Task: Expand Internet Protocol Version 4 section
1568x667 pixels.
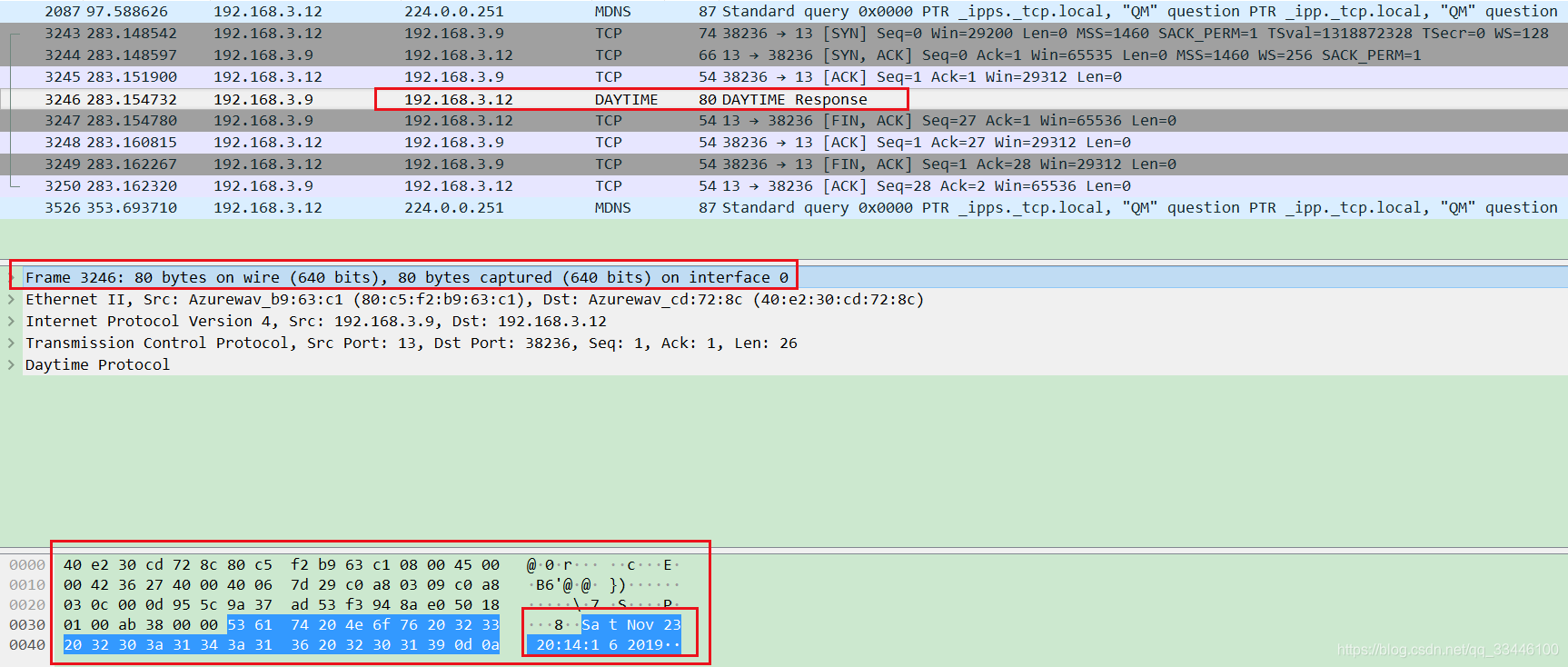Action: coord(12,321)
